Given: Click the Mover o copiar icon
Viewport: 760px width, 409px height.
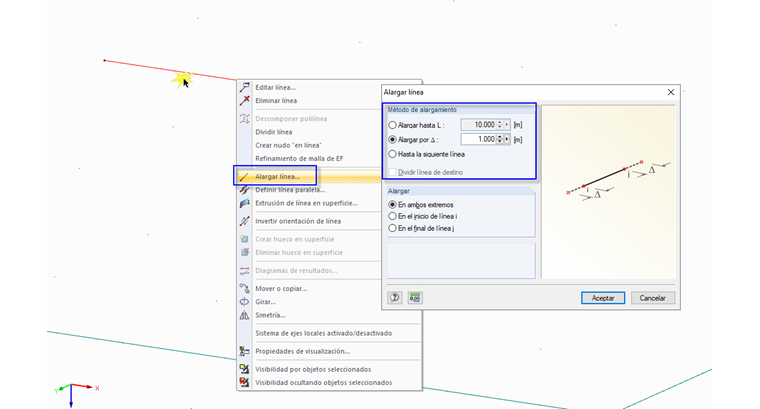Looking at the screenshot, I should click(245, 288).
